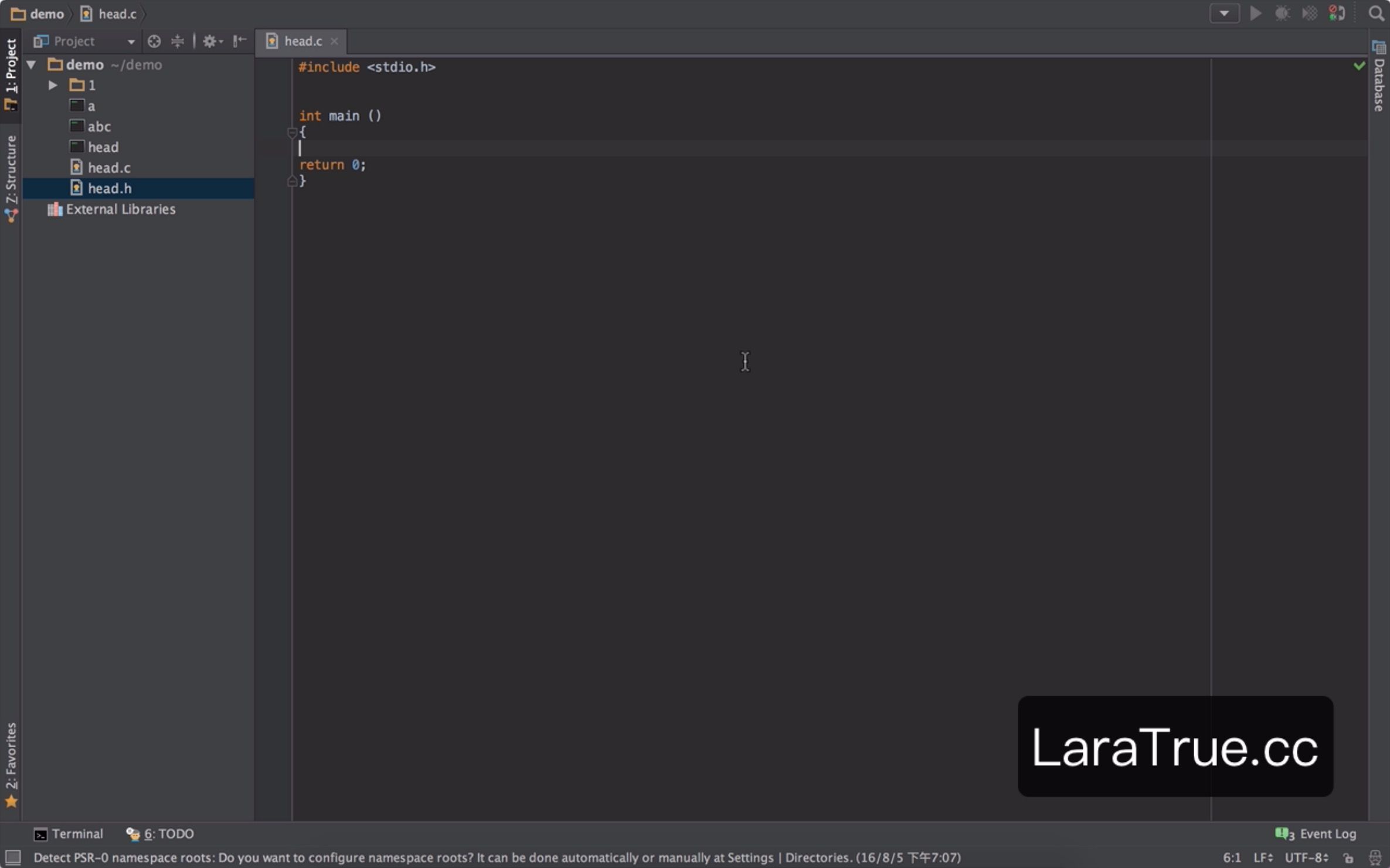
Task: Click the Debug bug icon
Action: (x=1282, y=13)
